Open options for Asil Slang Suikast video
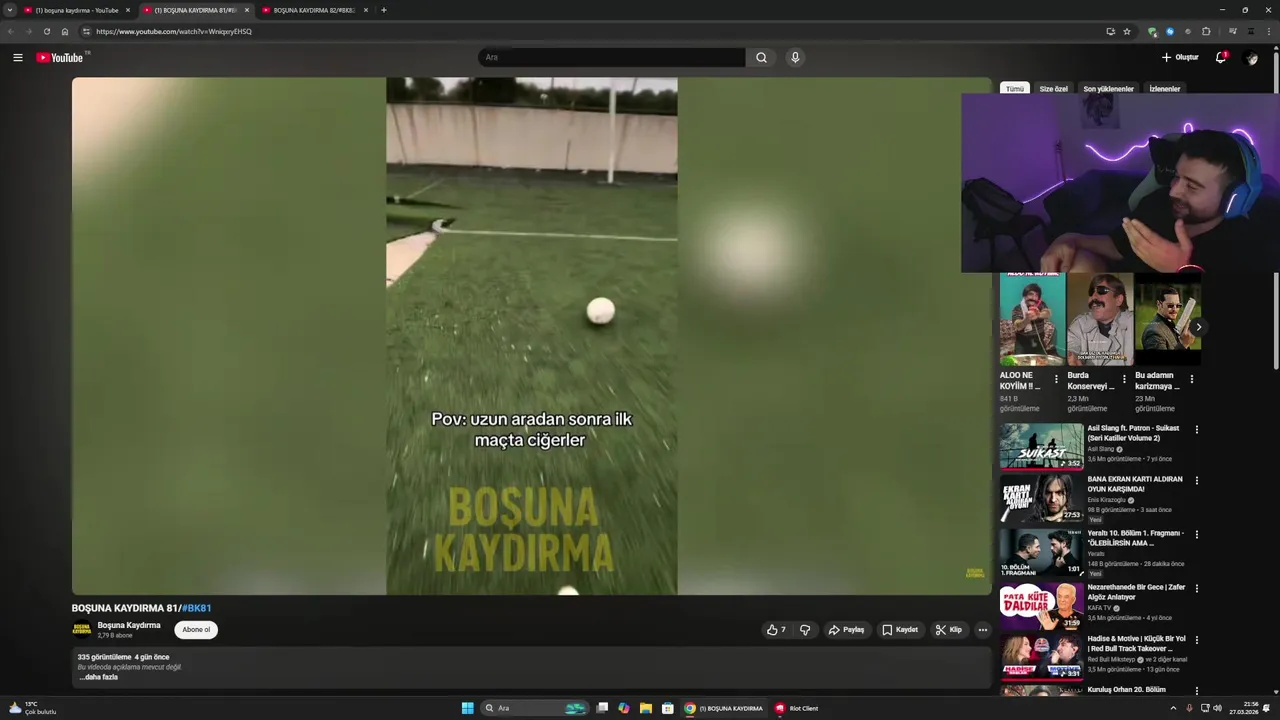This screenshot has width=1280, height=720. click(1196, 430)
